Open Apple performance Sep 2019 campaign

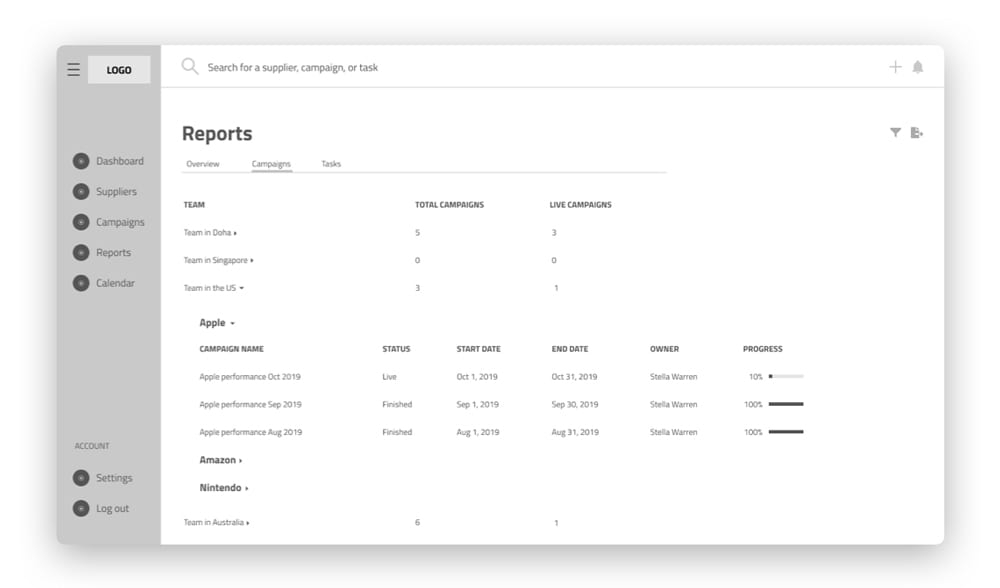(x=251, y=404)
